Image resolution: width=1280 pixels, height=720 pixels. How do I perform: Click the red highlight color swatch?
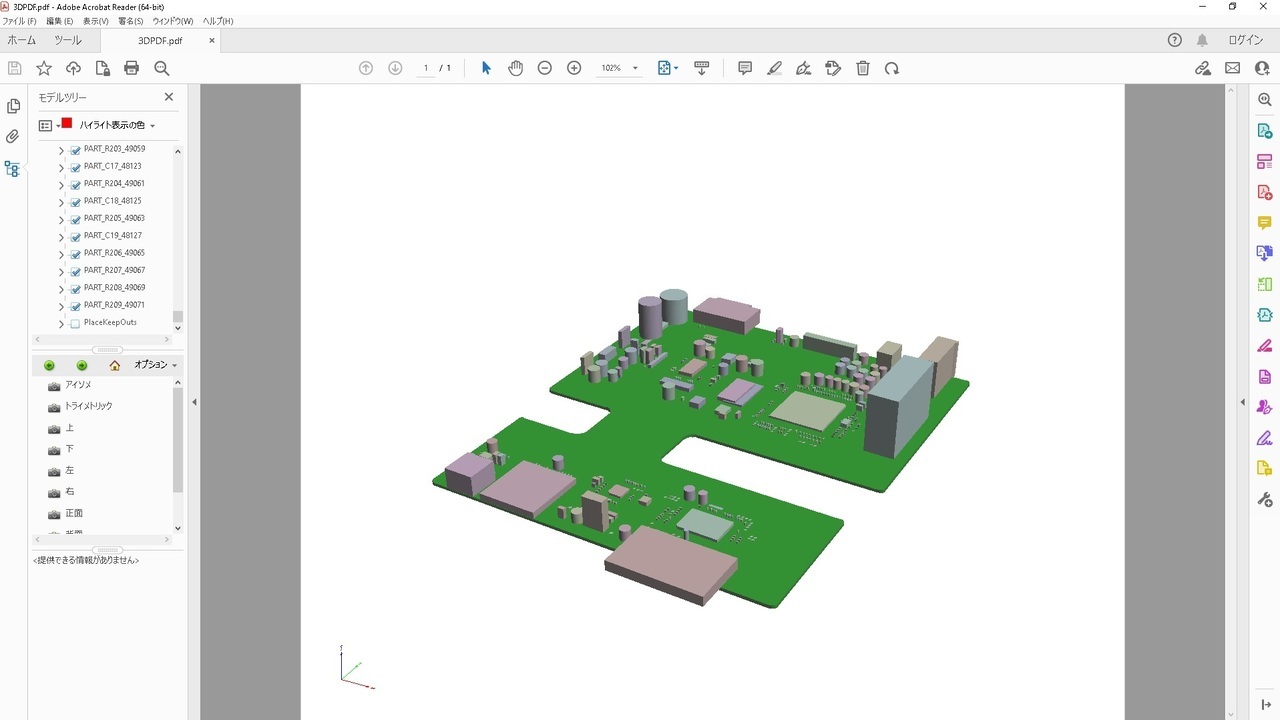click(x=67, y=124)
